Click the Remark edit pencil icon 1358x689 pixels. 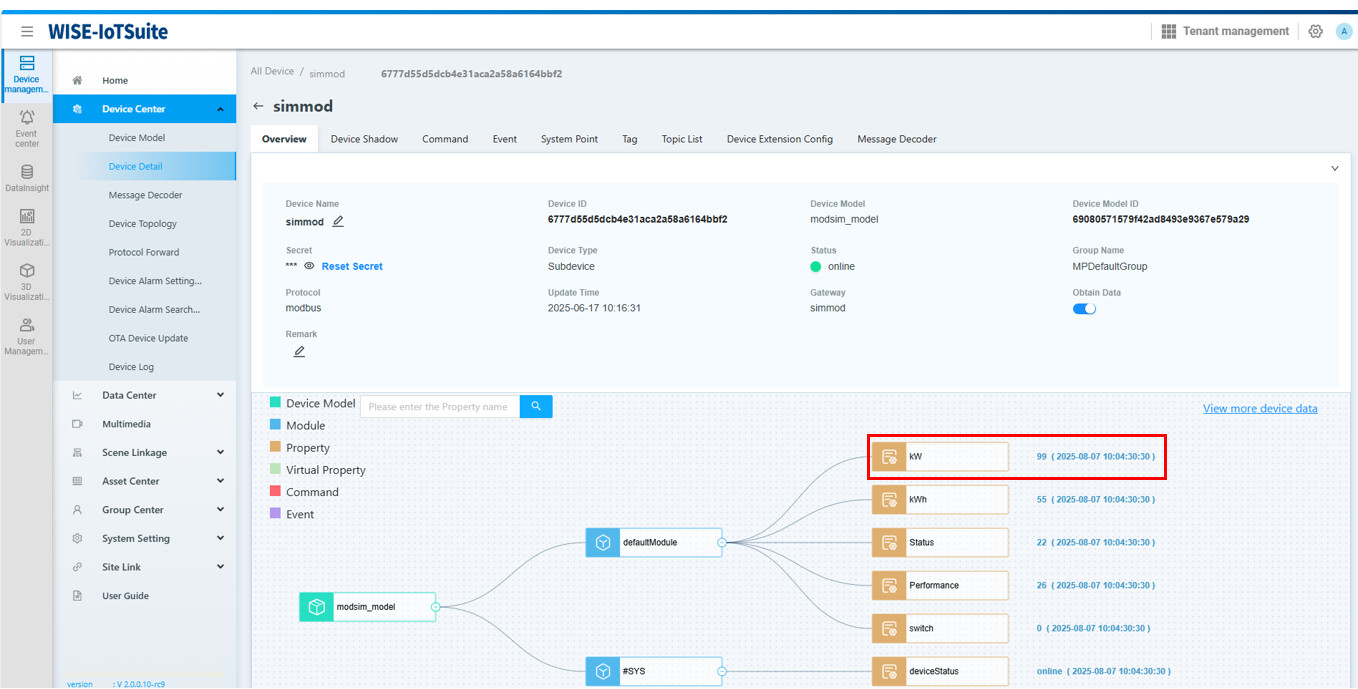coord(299,352)
